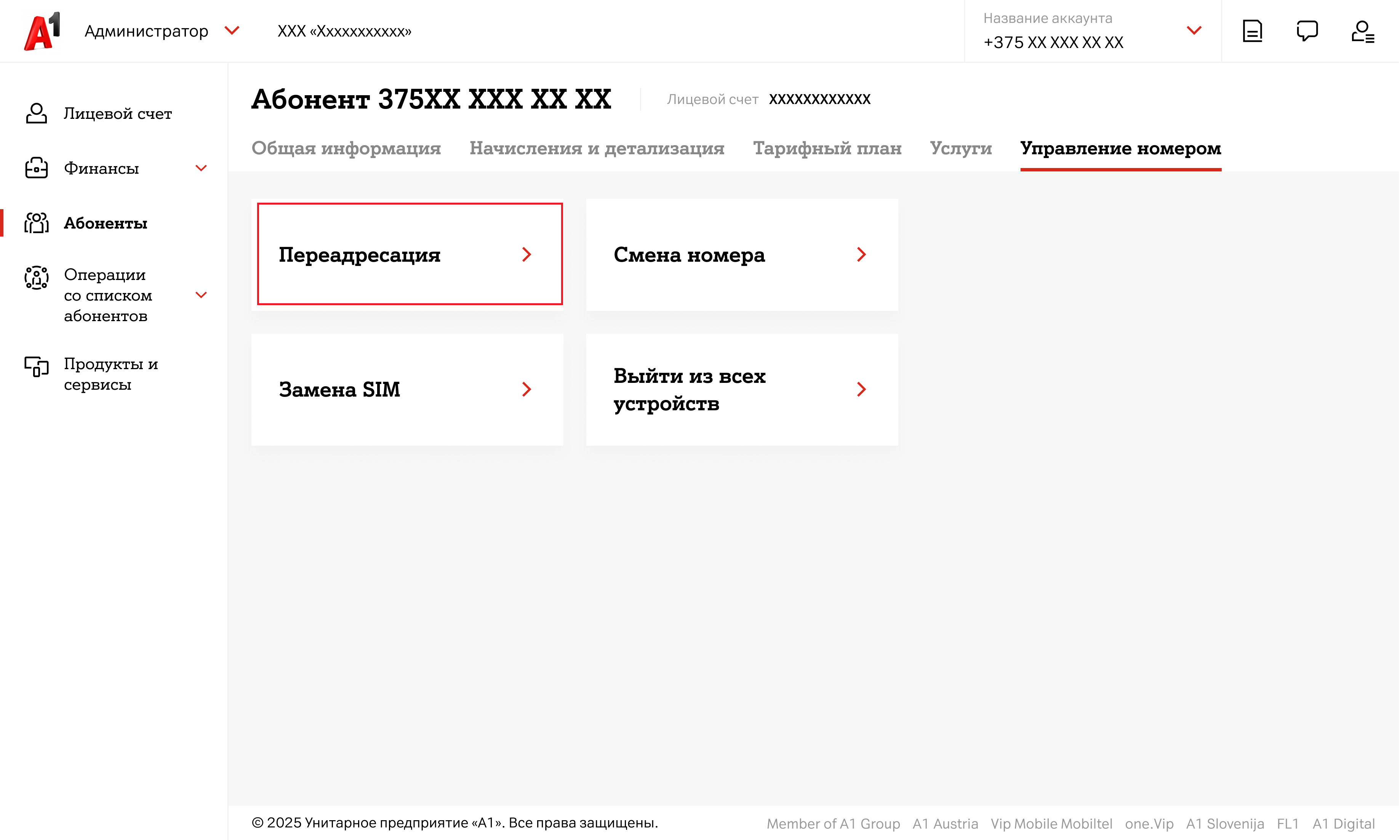This screenshot has height=840, width=1400.
Task: Click the A1 logo
Action: tap(42, 31)
